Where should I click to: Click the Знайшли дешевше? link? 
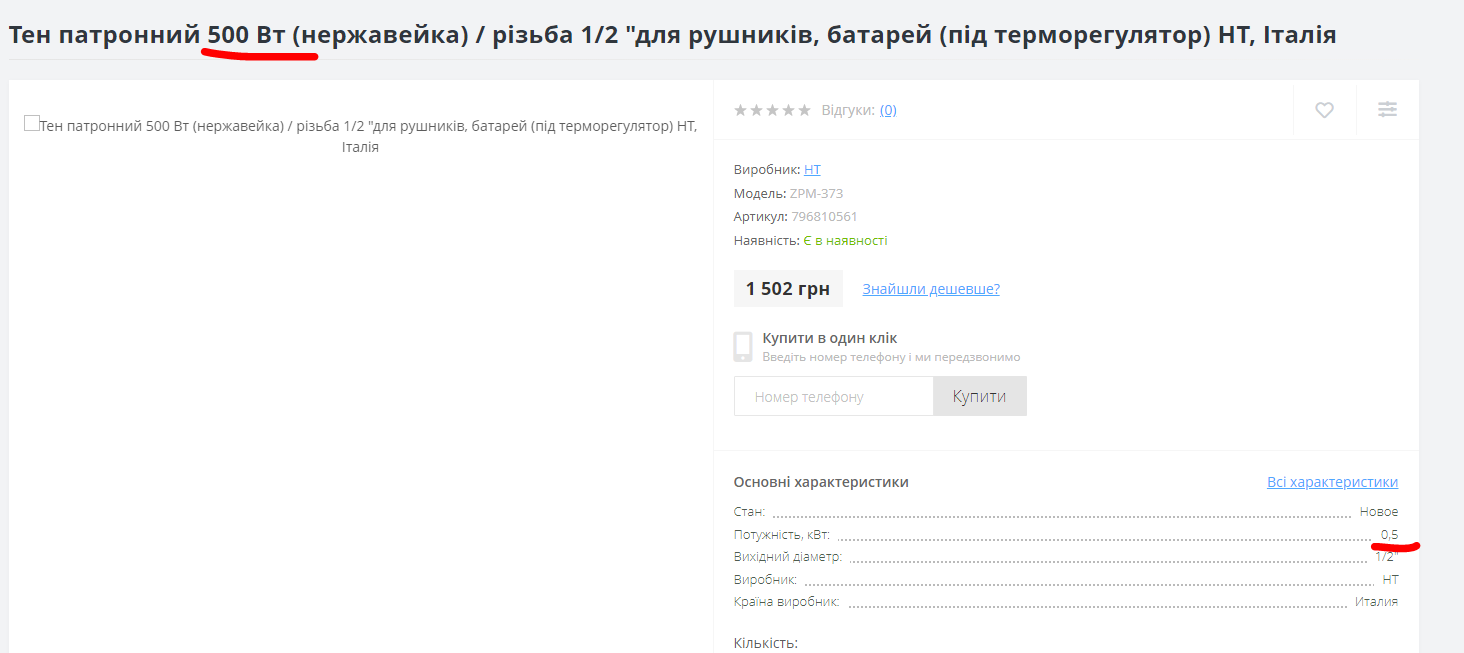point(931,289)
